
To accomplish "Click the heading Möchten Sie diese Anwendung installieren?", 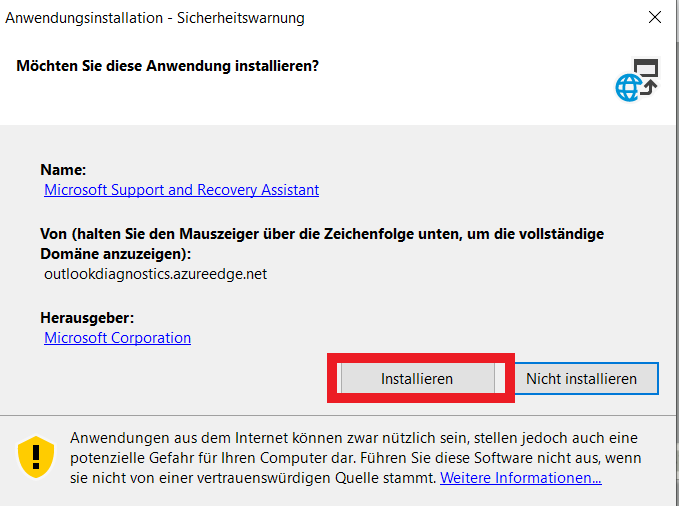I will tap(168, 66).
